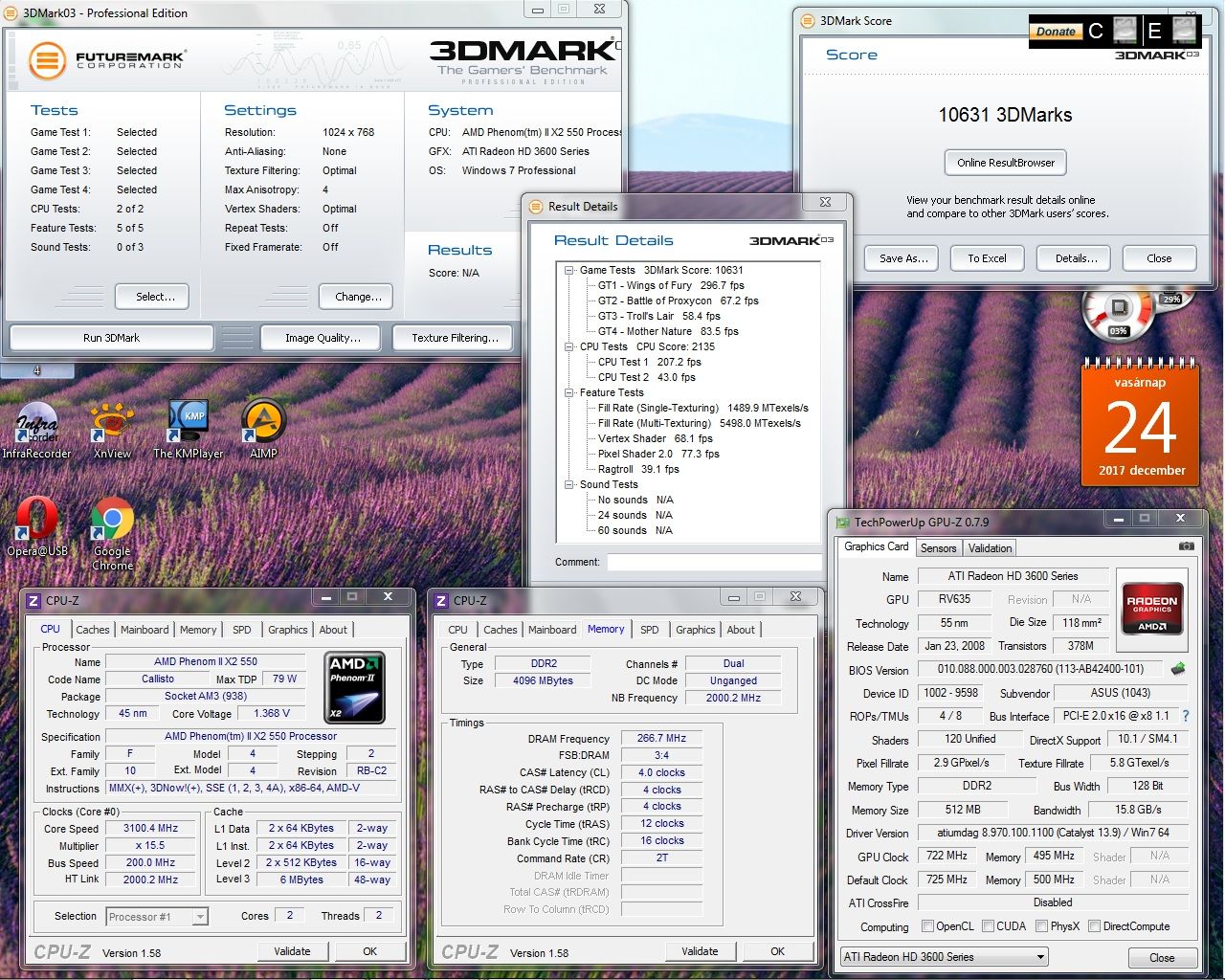Viewport: 1225px width, 980px height.
Task: Select CPU Test 2 result row
Action: tap(647, 377)
